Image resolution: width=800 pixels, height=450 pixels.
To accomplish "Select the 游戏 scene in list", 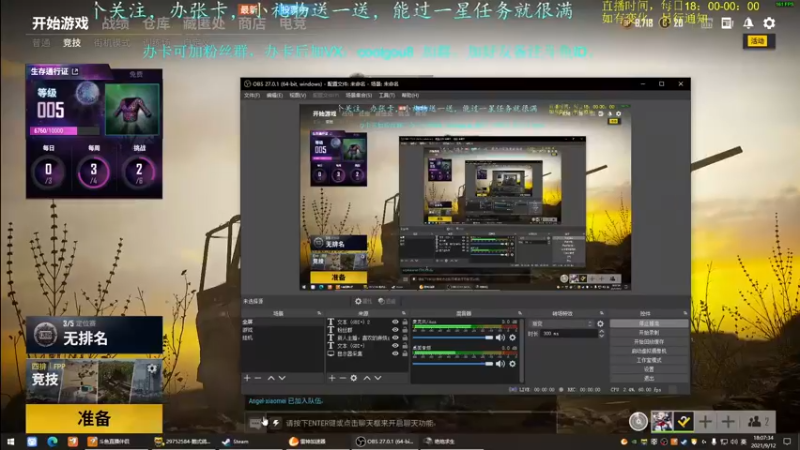I will (x=282, y=330).
